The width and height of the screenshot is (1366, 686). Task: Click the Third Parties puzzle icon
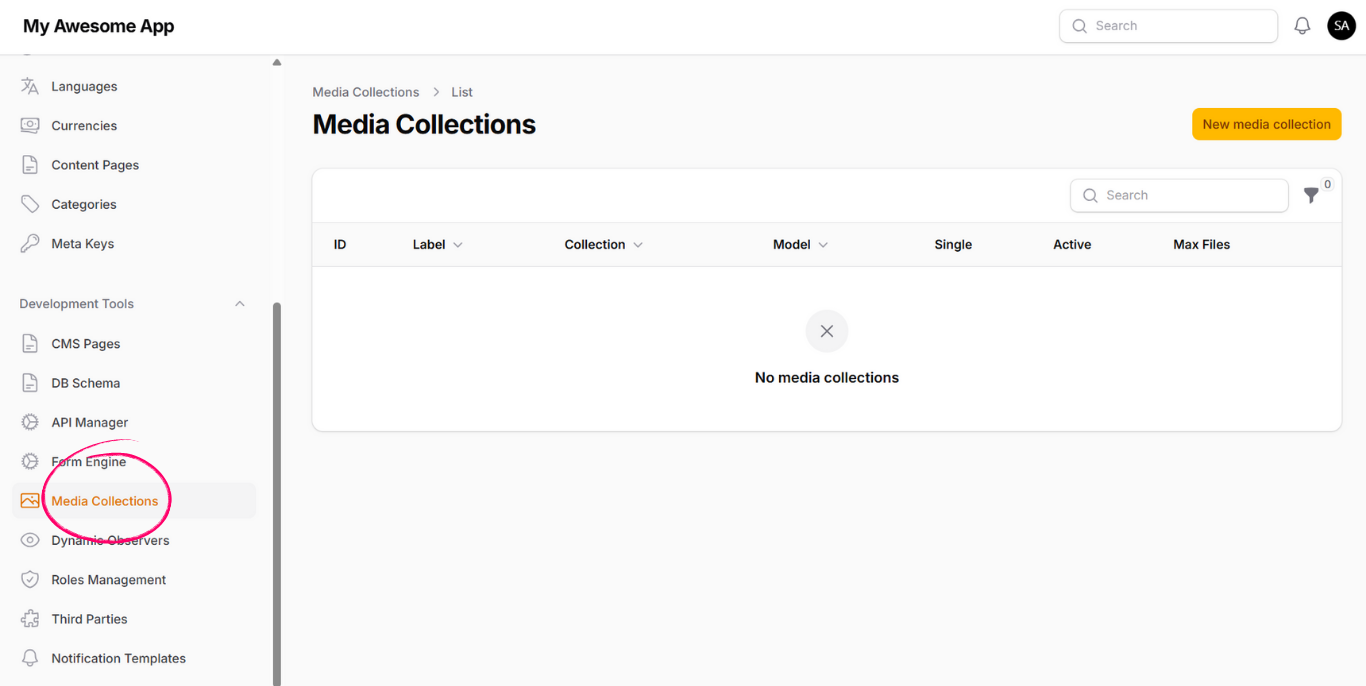pos(30,619)
